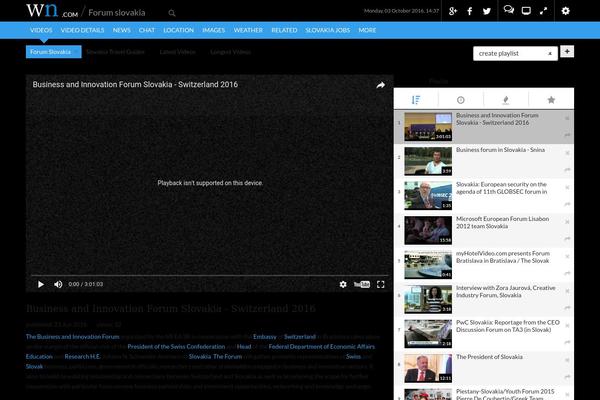Remove Microsoft European Forum Lisabon item from playlist
The image size is (600, 400).
pos(567,222)
